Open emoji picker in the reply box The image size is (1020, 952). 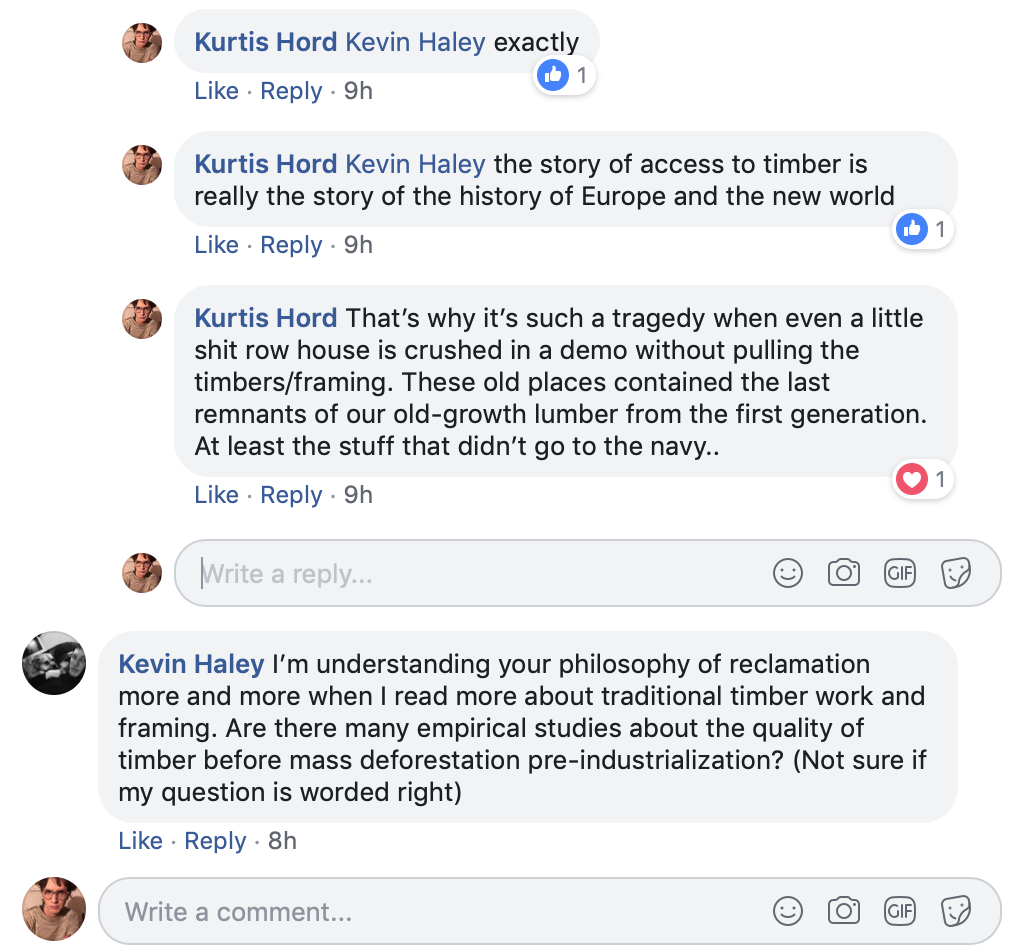click(x=788, y=573)
